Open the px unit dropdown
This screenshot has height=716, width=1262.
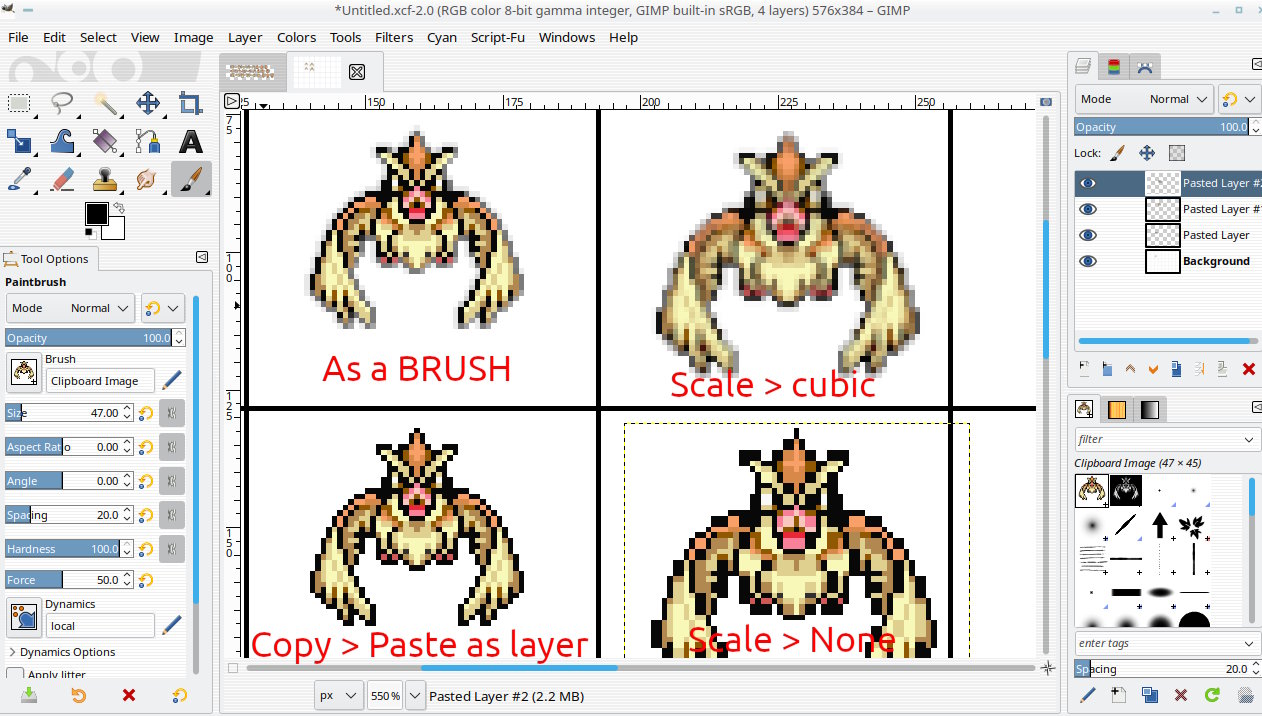pos(338,696)
